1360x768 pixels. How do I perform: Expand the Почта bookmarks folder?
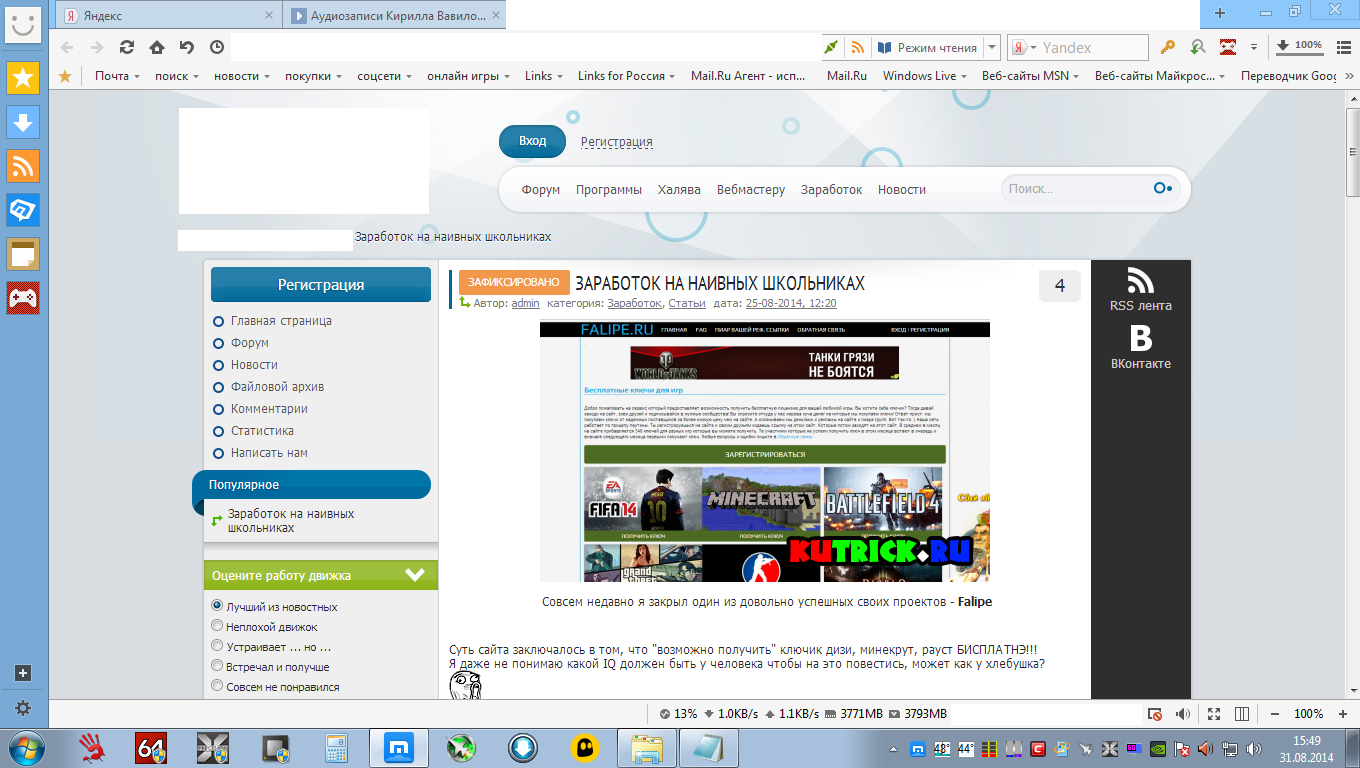117,76
